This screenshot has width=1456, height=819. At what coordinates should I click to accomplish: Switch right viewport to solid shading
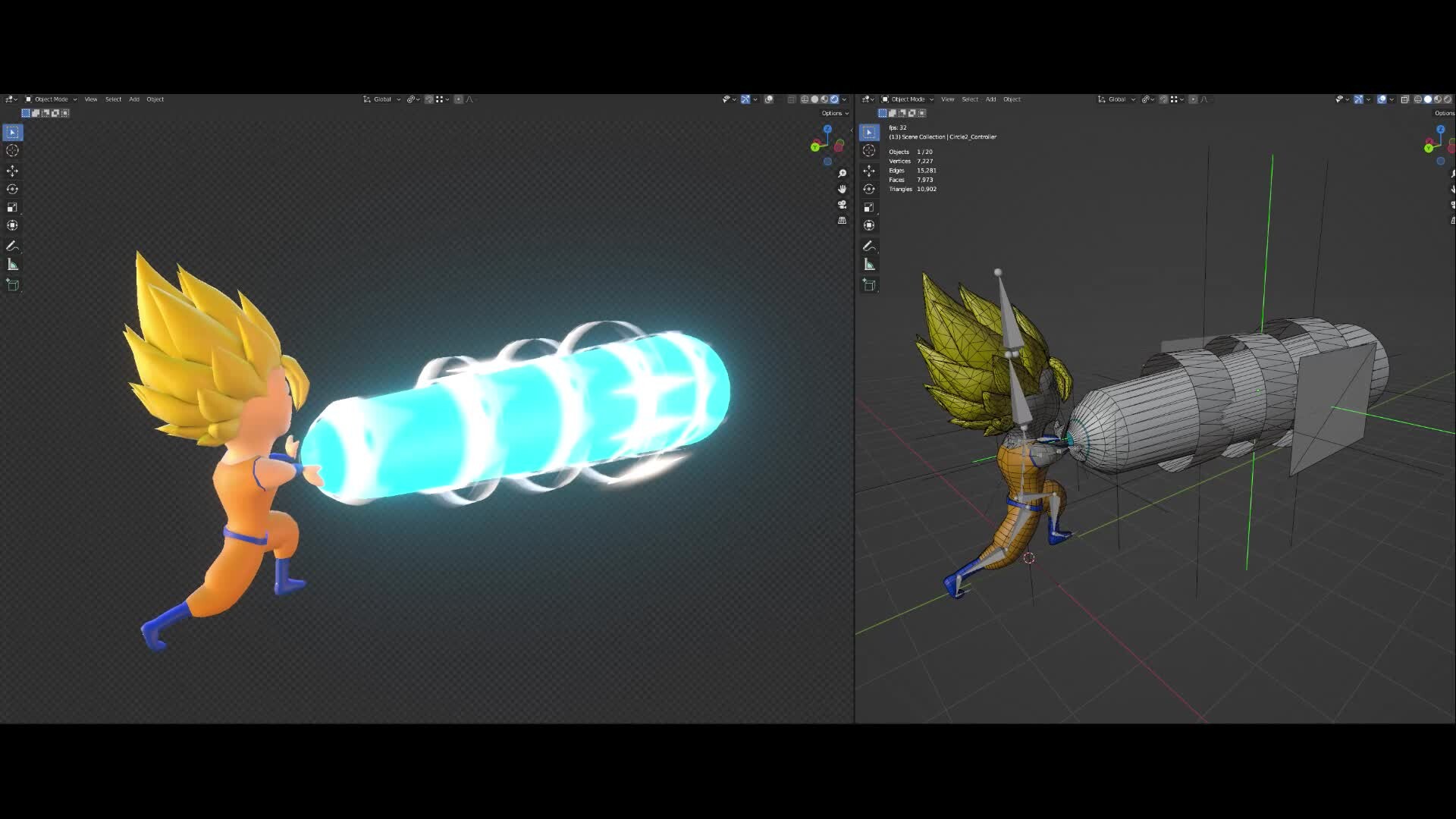pos(1427,99)
